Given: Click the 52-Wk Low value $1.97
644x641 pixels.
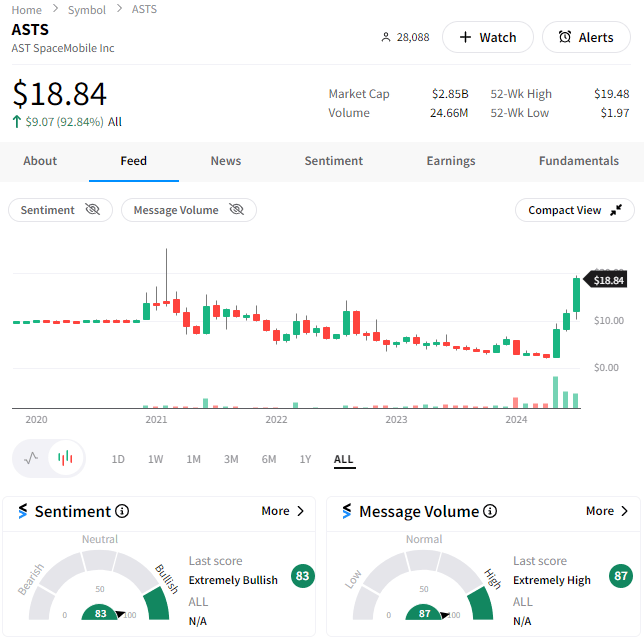Looking at the screenshot, I should pos(615,113).
